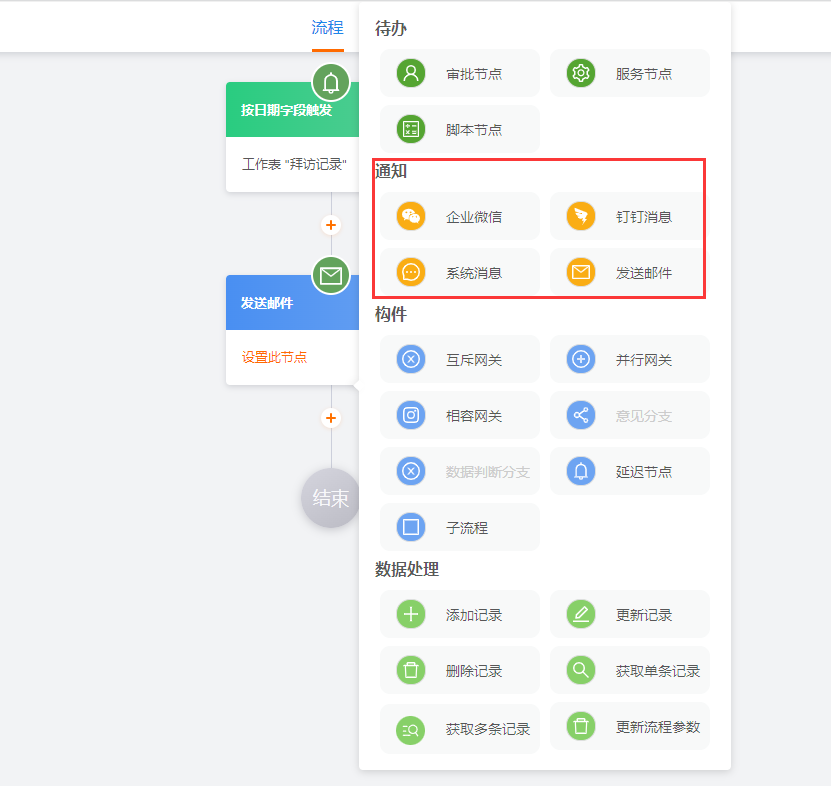Select the 更新记录 label
Viewport: 831px width, 786px height.
pyautogui.click(x=644, y=615)
